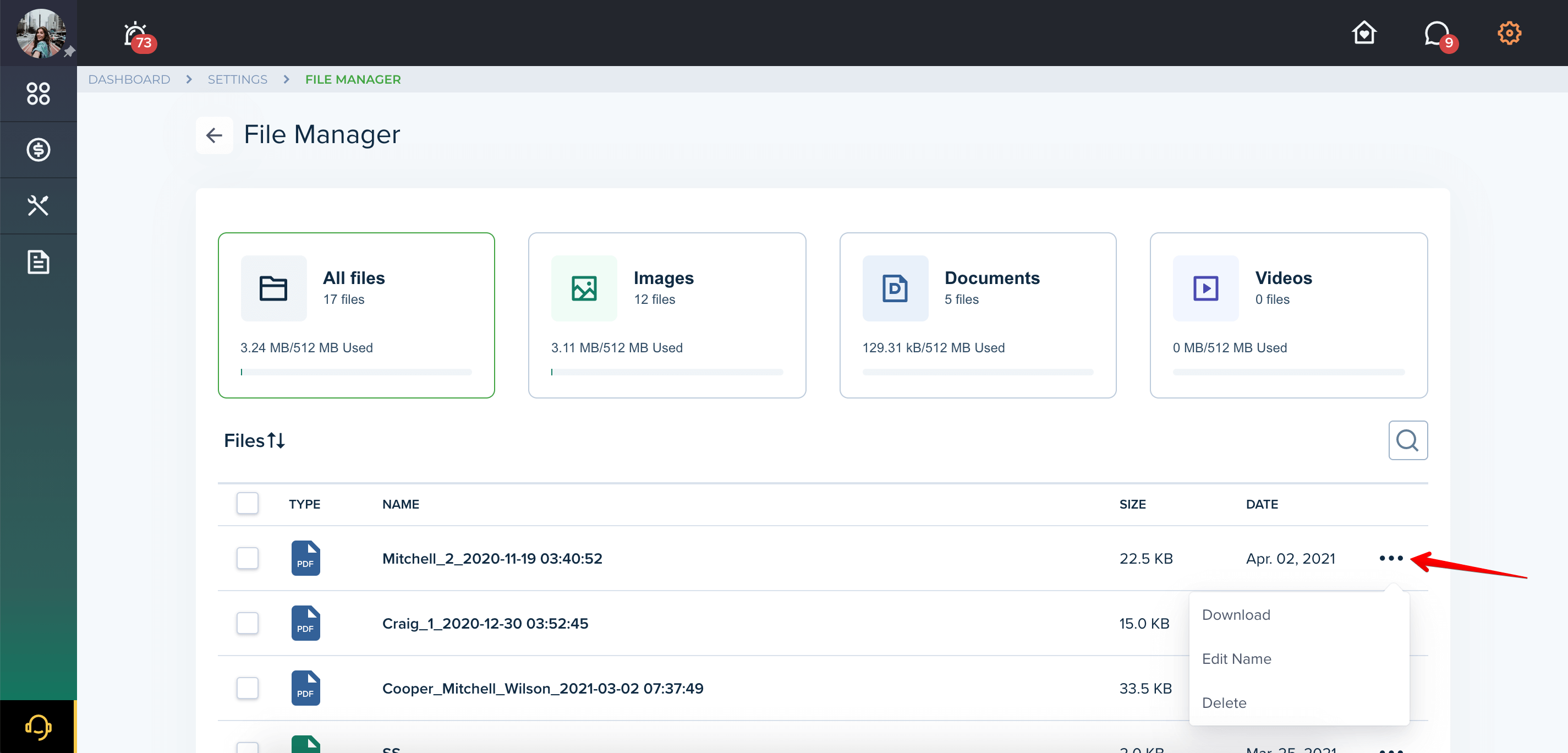Tick the select-all checkbox in table header
This screenshot has width=1568, height=753.
tap(248, 503)
